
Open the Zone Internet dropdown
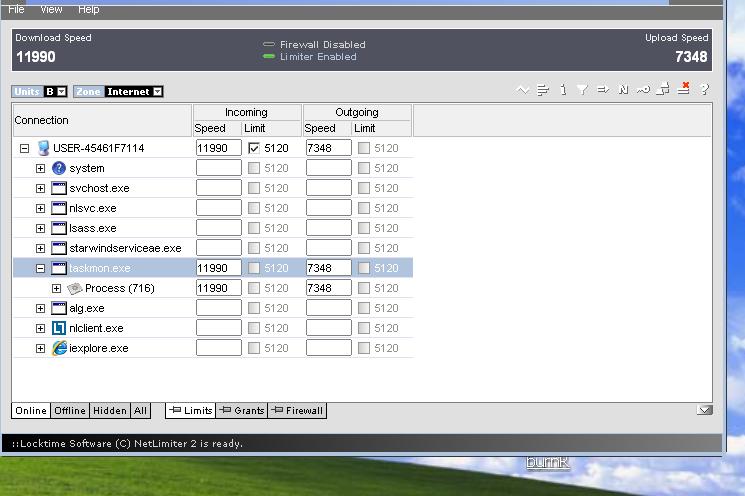click(158, 92)
